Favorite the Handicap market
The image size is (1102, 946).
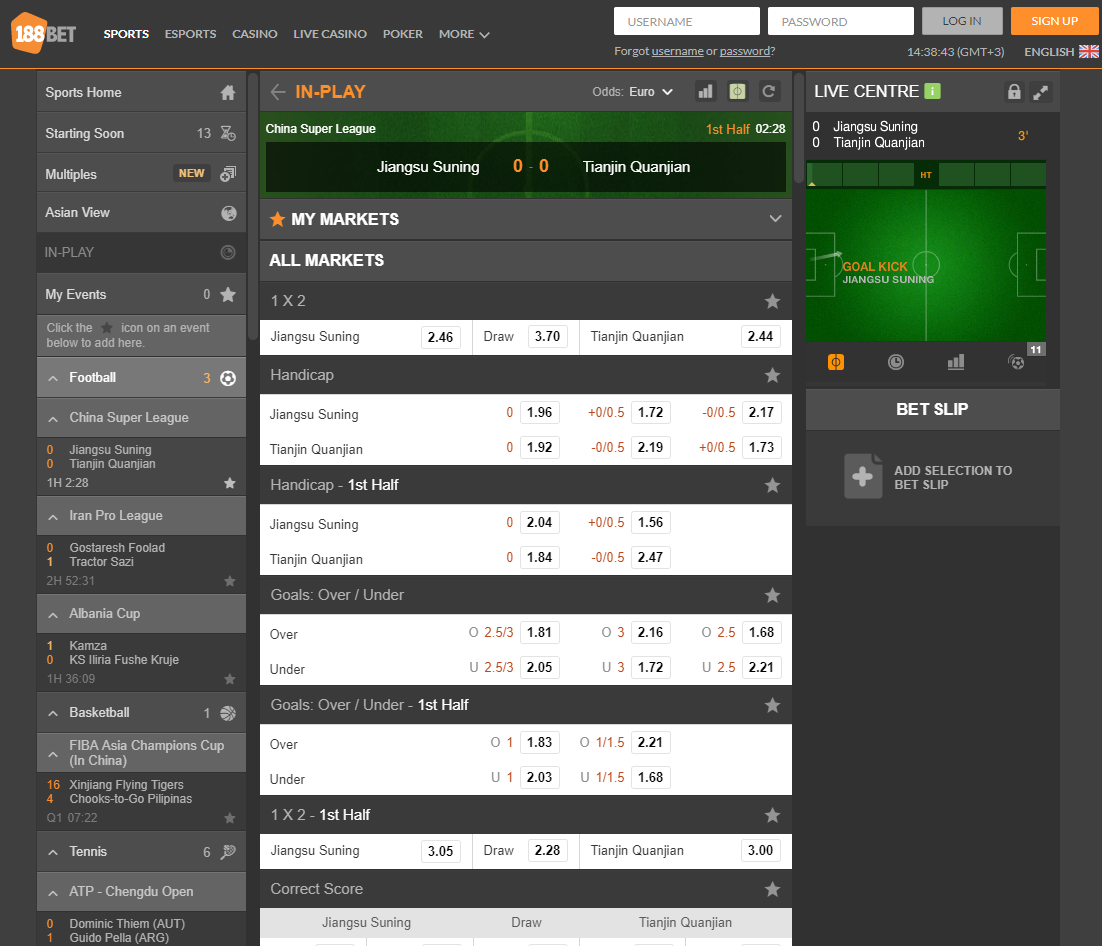[772, 375]
